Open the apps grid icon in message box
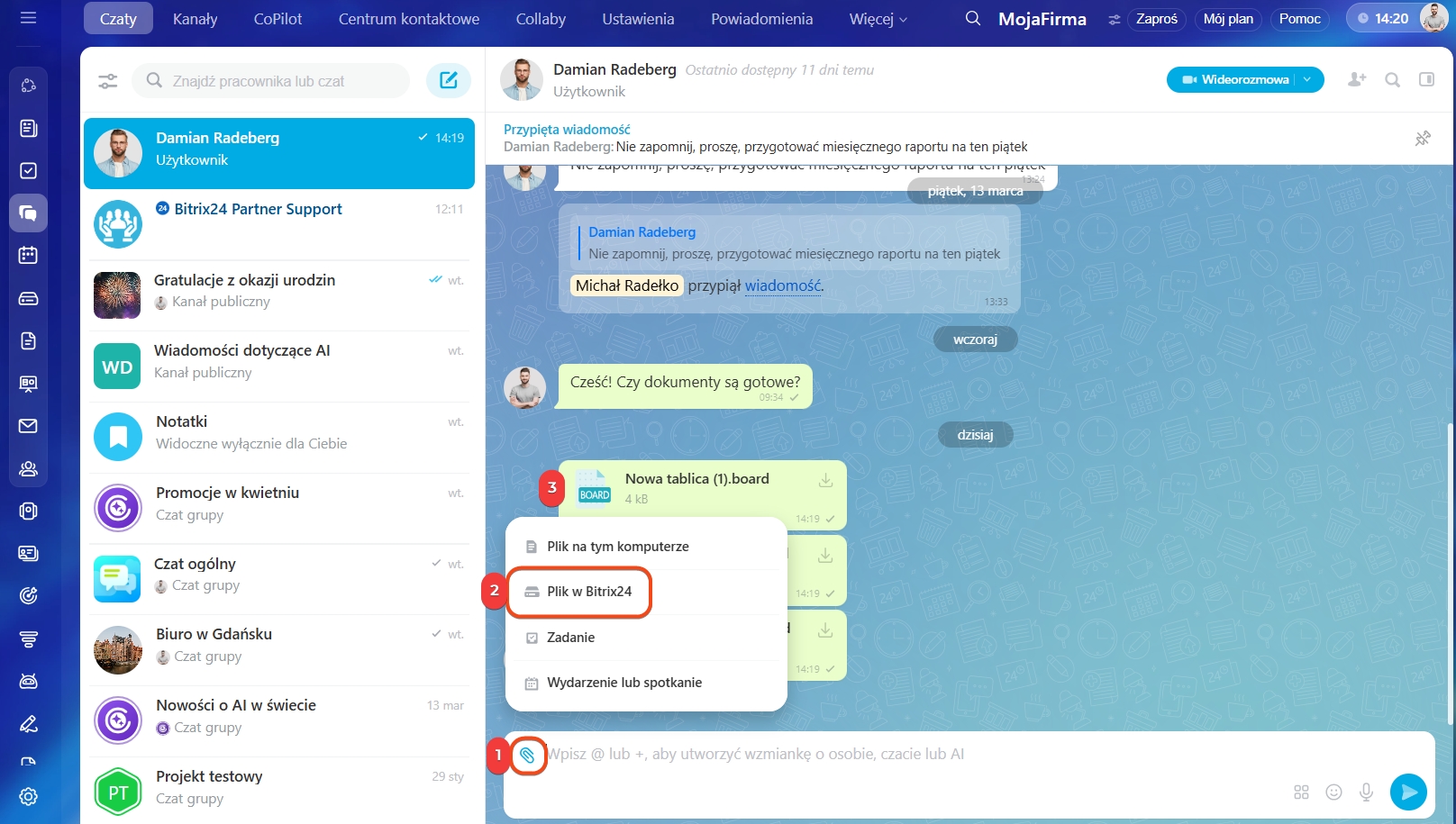This screenshot has width=1456, height=824. [x=1301, y=792]
